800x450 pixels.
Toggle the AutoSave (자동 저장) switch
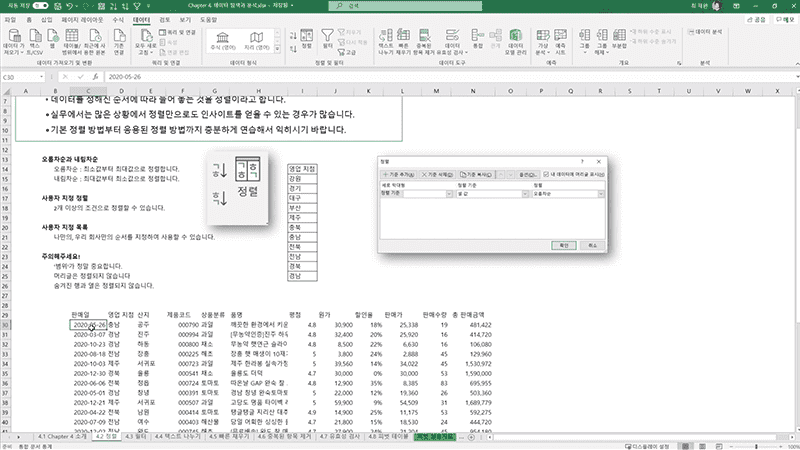coord(40,6)
